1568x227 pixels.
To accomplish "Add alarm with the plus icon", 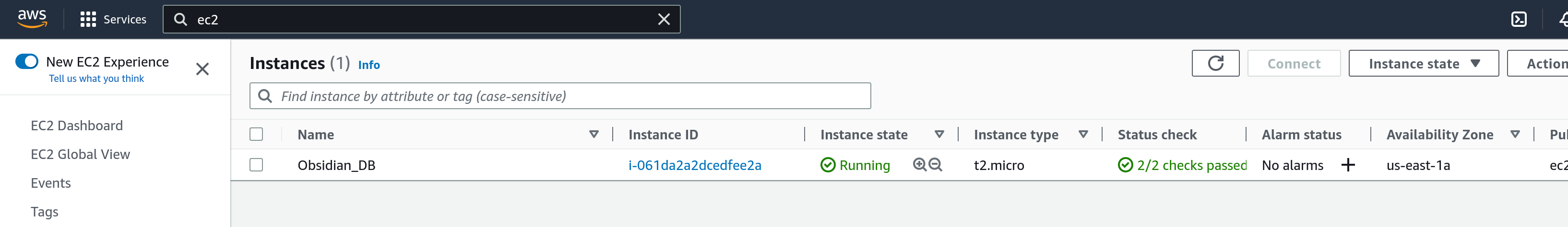I will click(1348, 165).
